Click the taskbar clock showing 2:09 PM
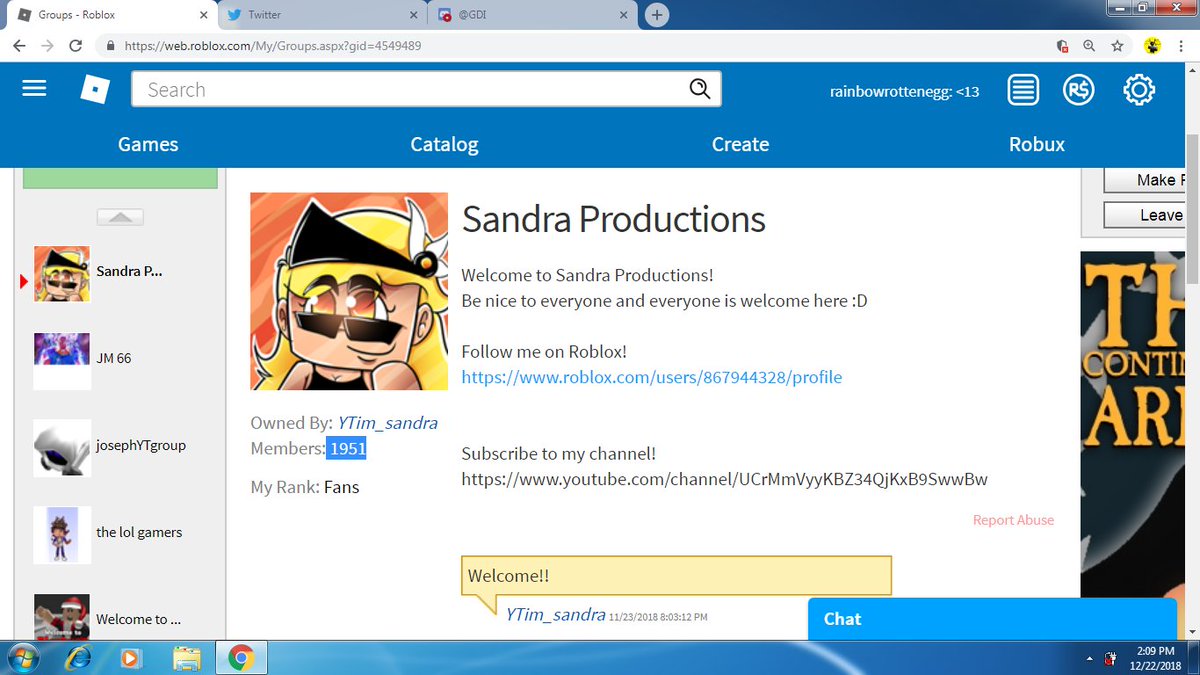The height and width of the screenshot is (675, 1200). click(x=1157, y=658)
